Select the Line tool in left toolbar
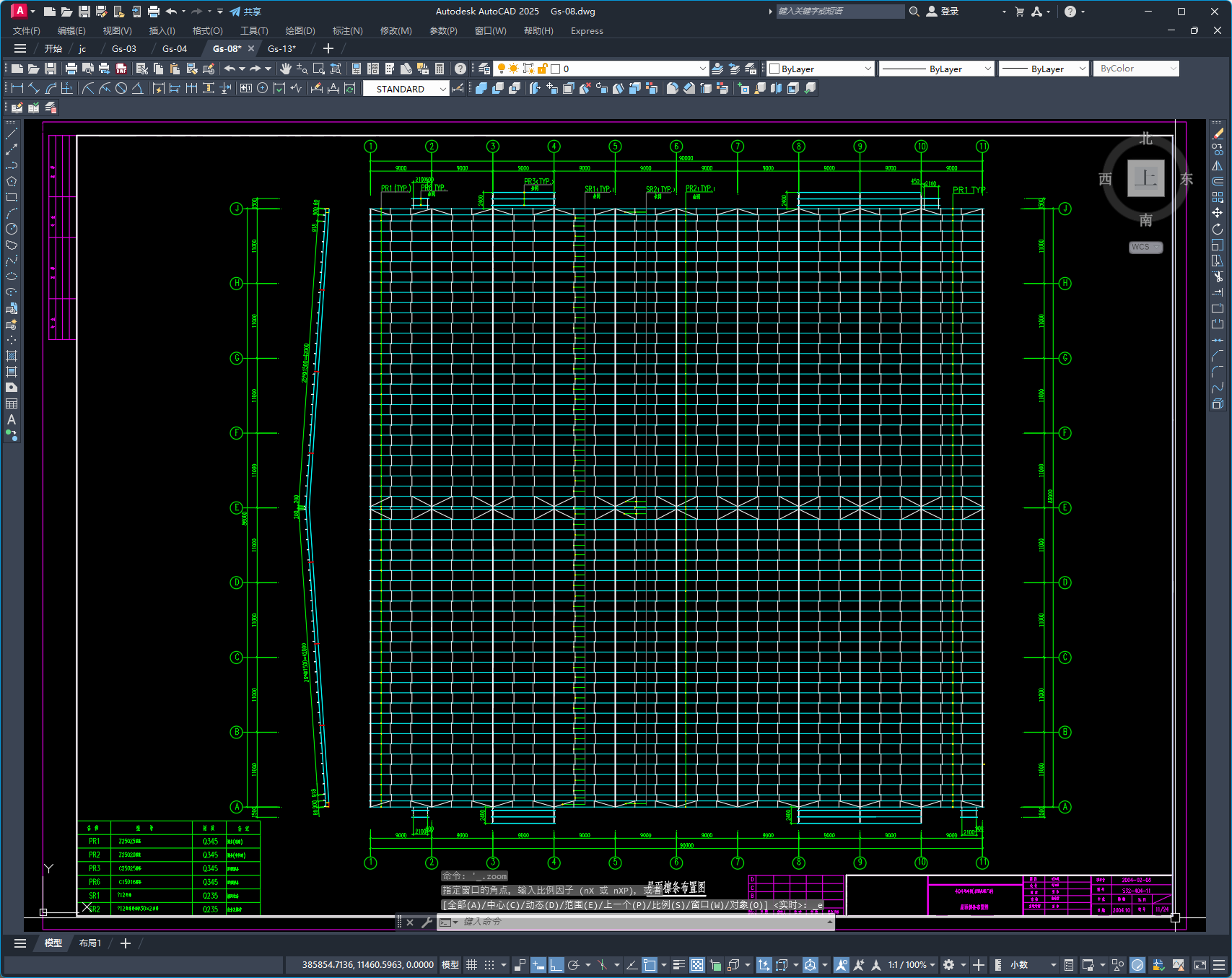 coord(12,134)
